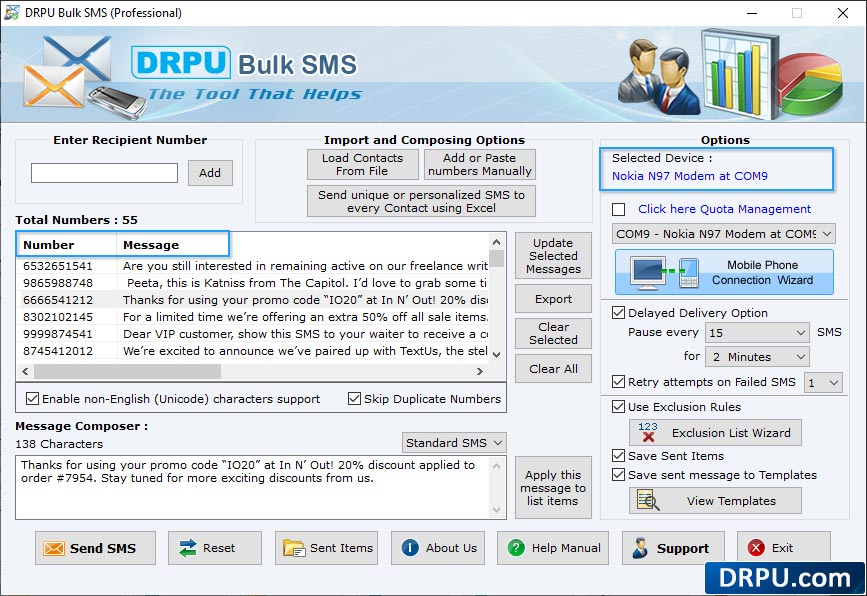
Task: Select row with number 8745412012
Action: pos(254,351)
